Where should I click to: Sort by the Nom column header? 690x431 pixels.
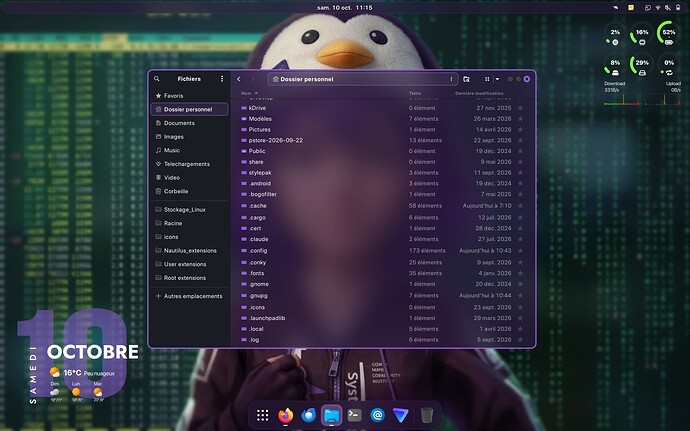pyautogui.click(x=249, y=93)
